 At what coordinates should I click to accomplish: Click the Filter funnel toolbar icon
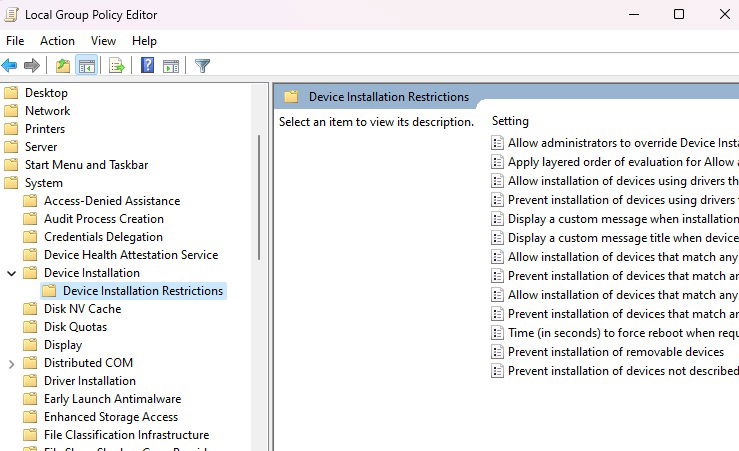pos(202,66)
